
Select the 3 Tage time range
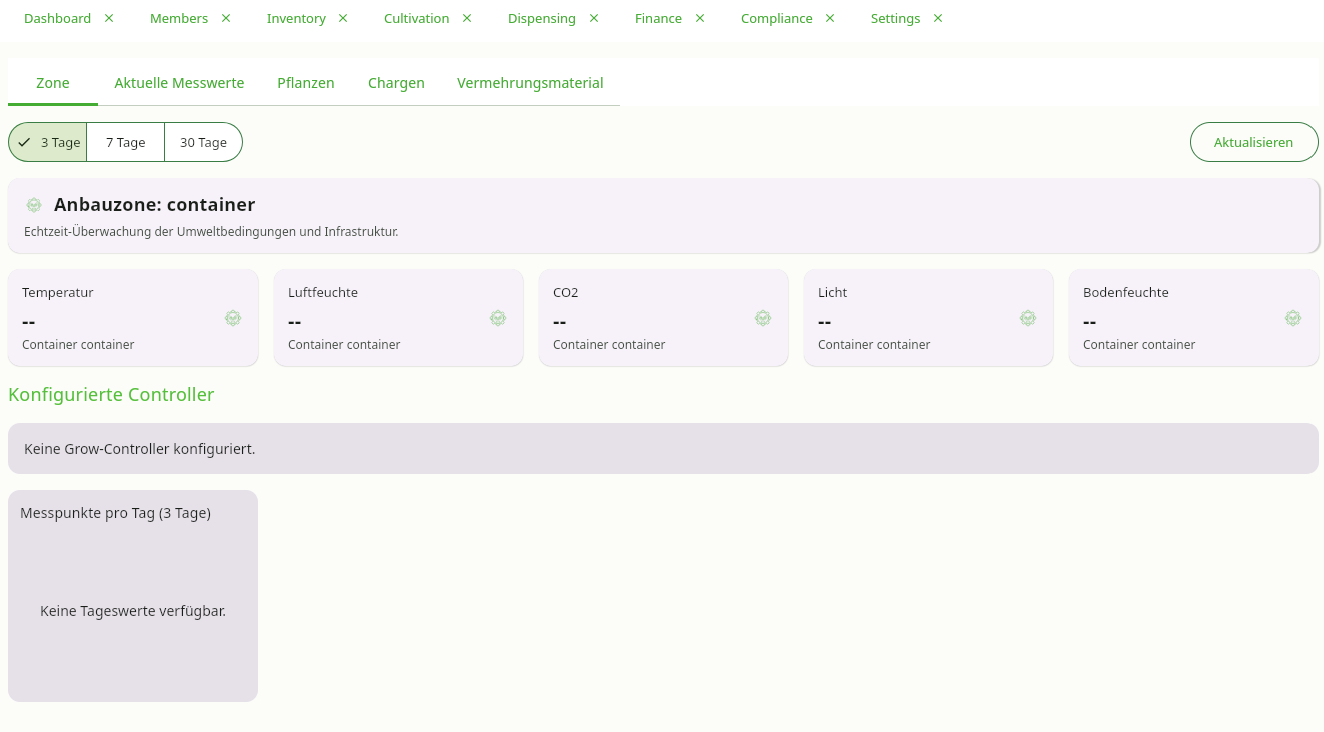point(48,142)
